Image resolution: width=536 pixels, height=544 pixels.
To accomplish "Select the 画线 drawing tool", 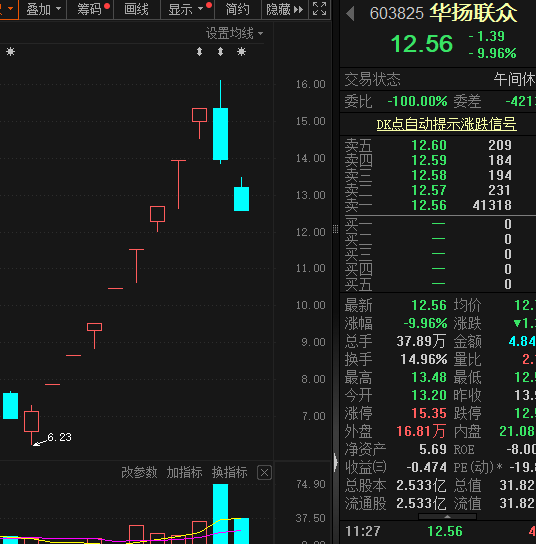I will point(136,9).
